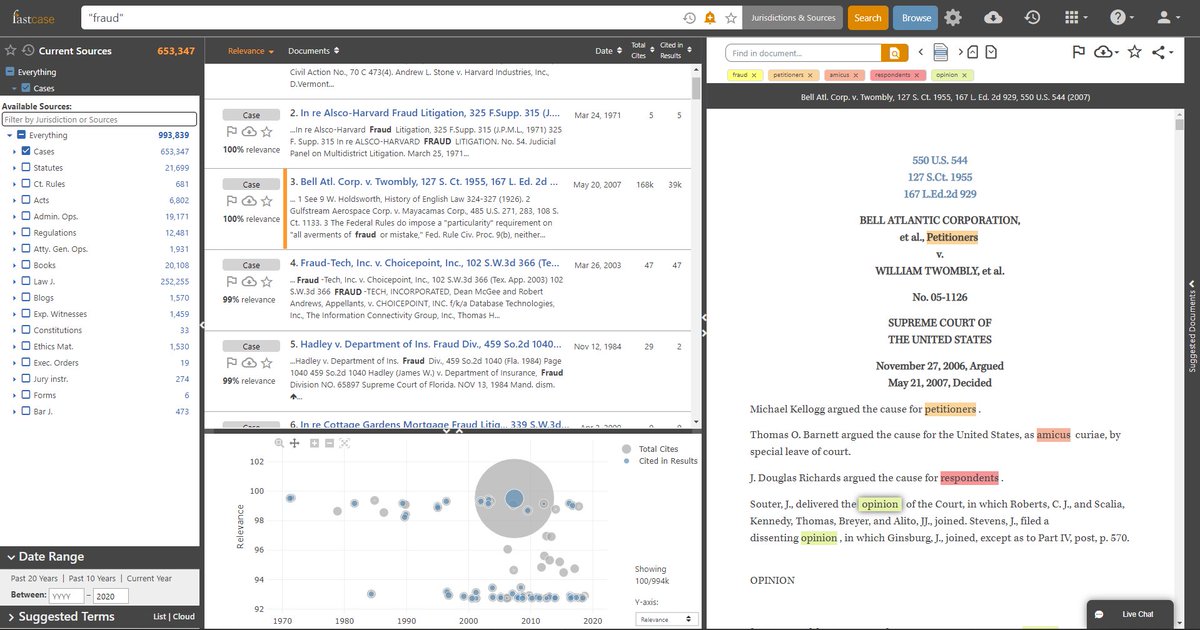
Task: Open history icon in top bar
Action: pos(1032,18)
